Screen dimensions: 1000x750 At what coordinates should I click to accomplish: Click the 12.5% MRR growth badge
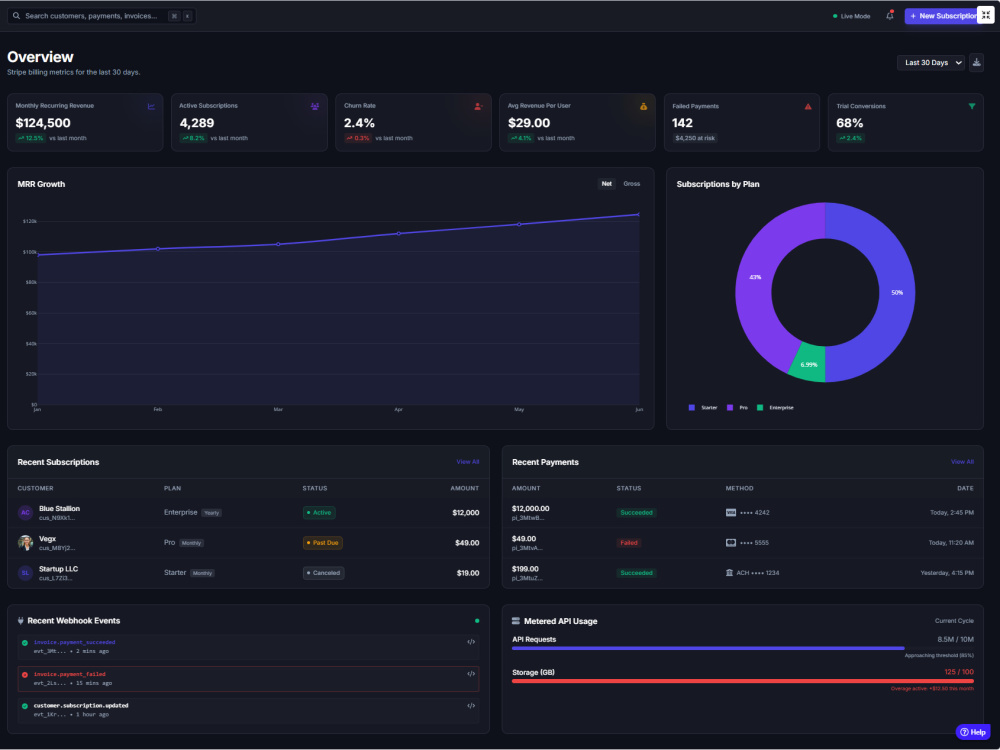(30, 138)
